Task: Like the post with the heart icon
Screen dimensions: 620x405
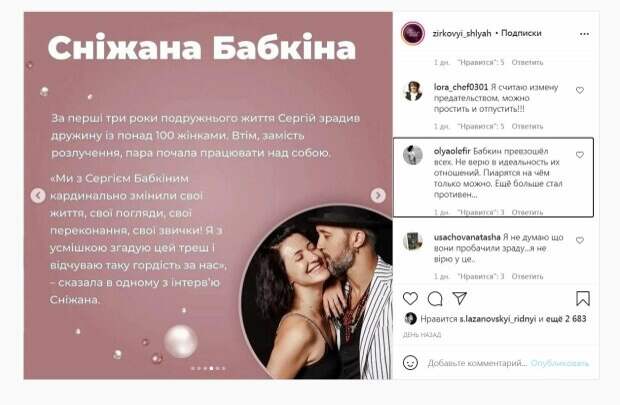Action: pyautogui.click(x=410, y=299)
